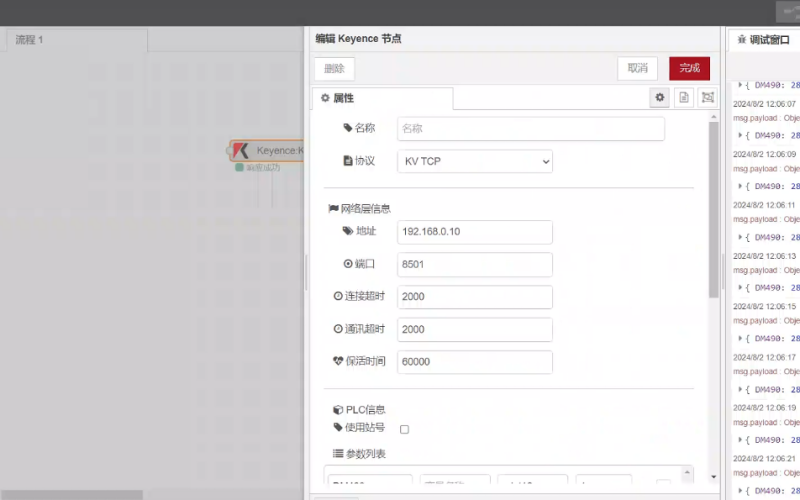
Task: Open node settings gear icon
Action: (x=660, y=97)
